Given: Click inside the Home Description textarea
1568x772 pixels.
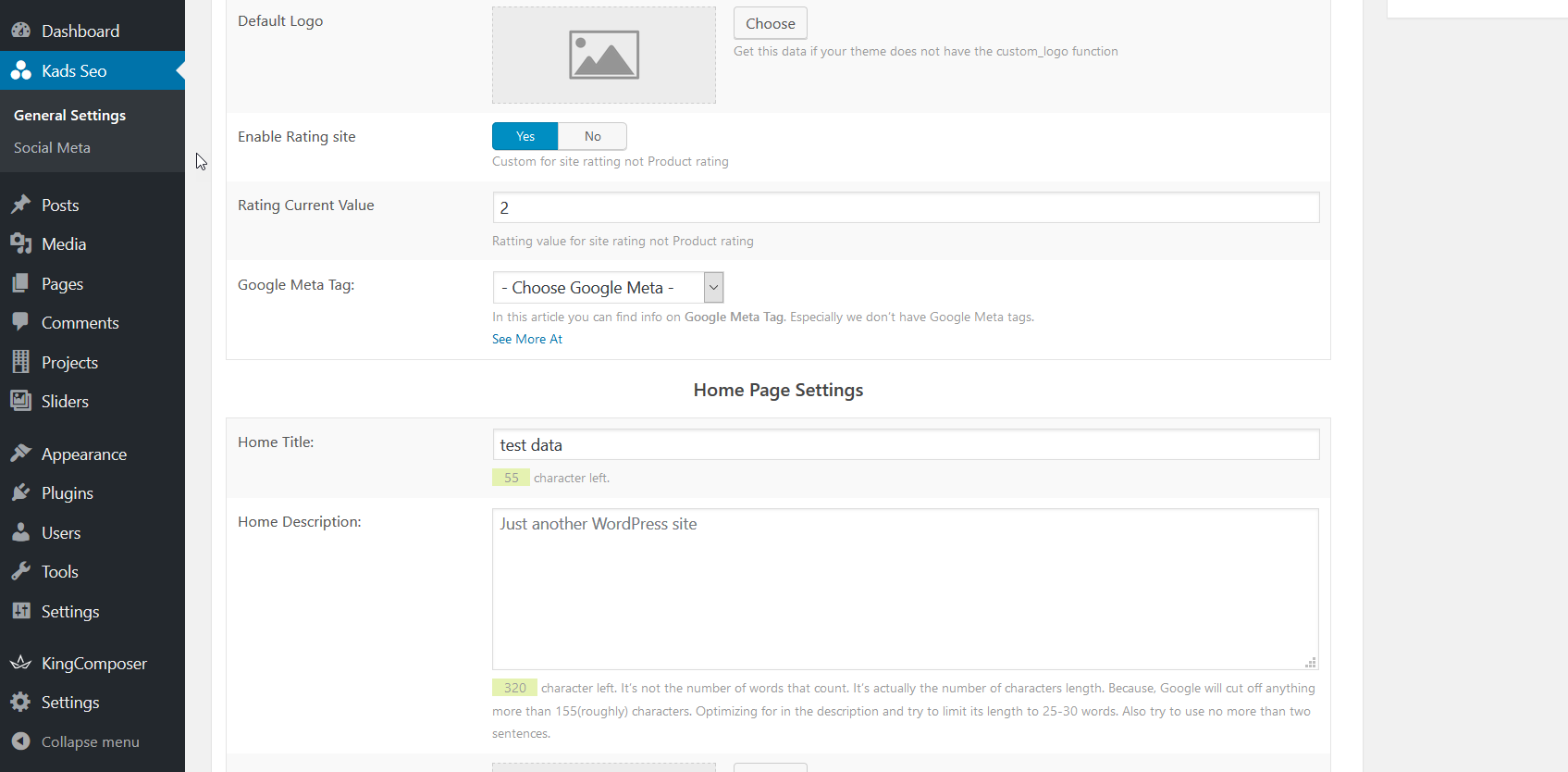Looking at the screenshot, I should pyautogui.click(x=905, y=589).
